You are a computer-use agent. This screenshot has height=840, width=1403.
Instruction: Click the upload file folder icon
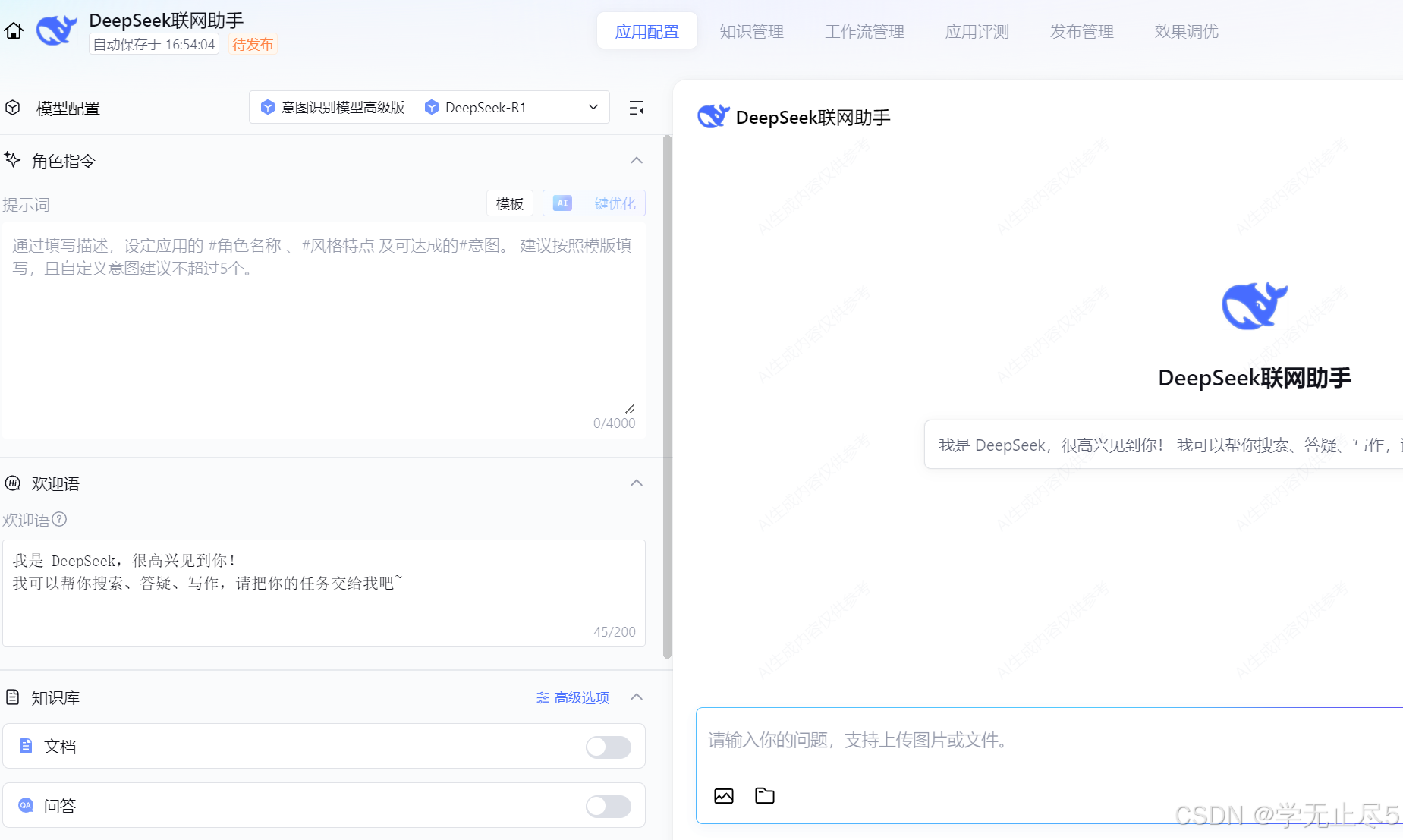765,794
